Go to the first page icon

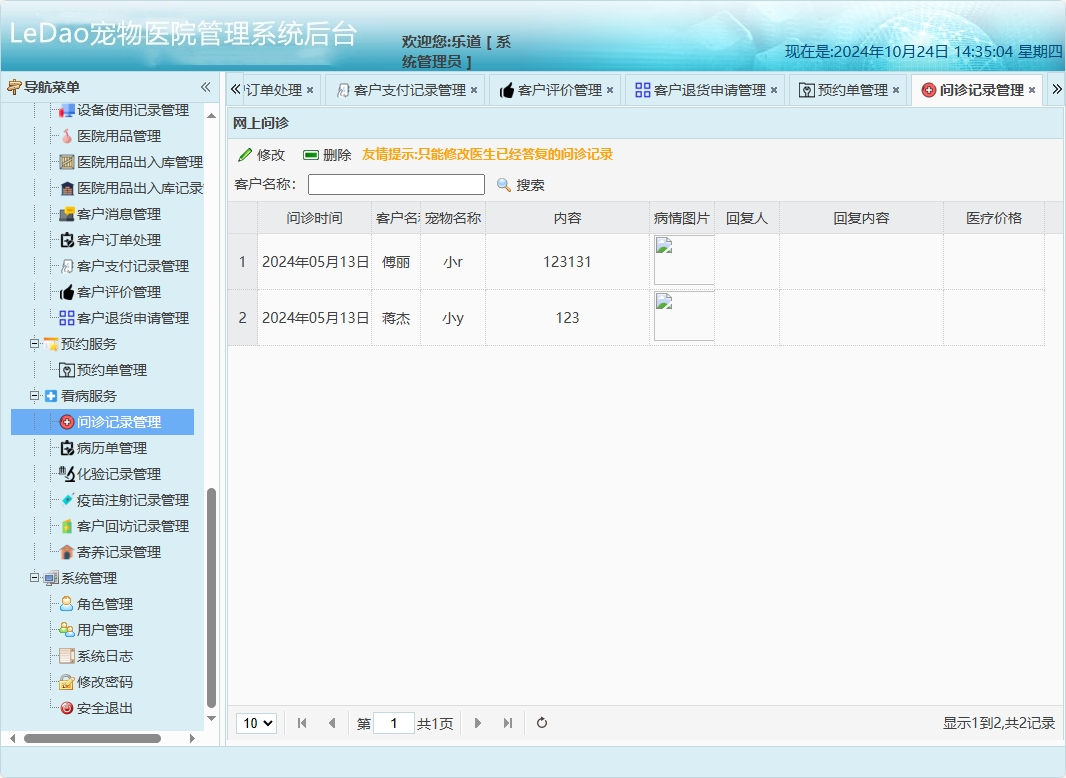pyautogui.click(x=301, y=723)
